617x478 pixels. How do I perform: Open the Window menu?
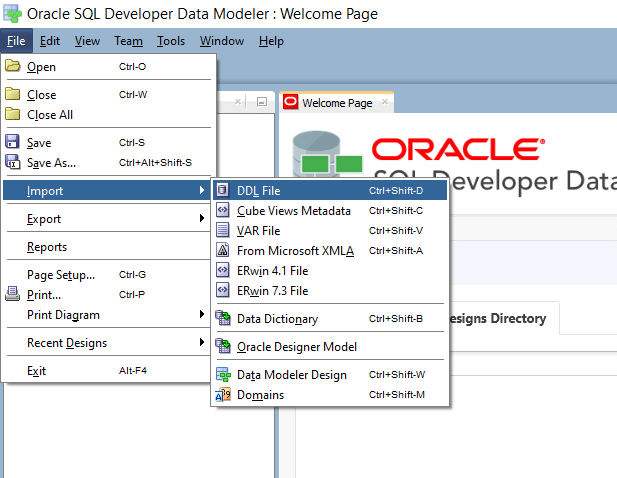click(x=222, y=41)
